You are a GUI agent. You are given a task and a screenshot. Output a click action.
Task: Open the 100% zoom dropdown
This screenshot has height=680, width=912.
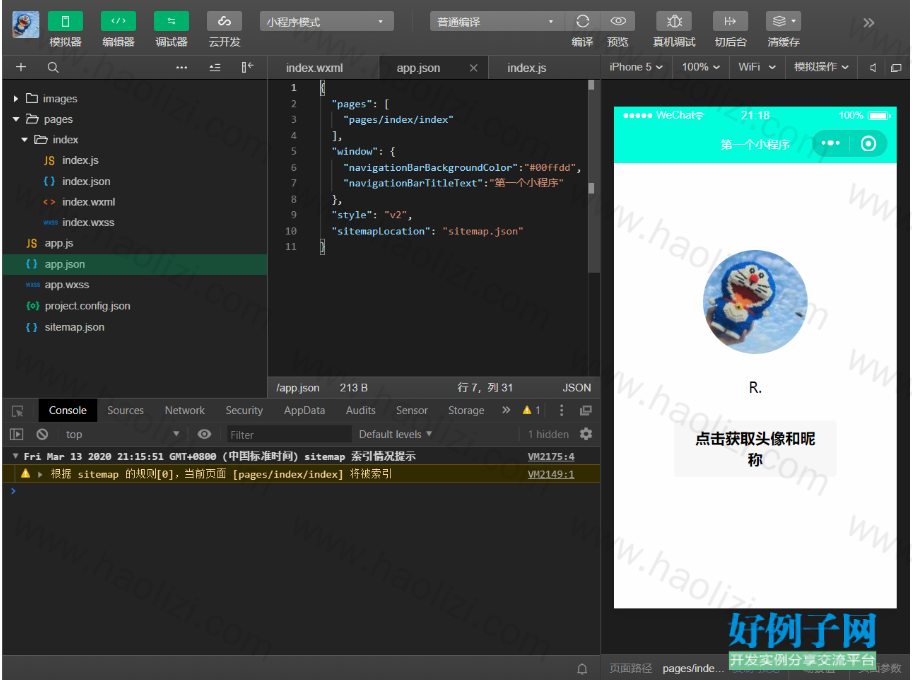coord(700,67)
